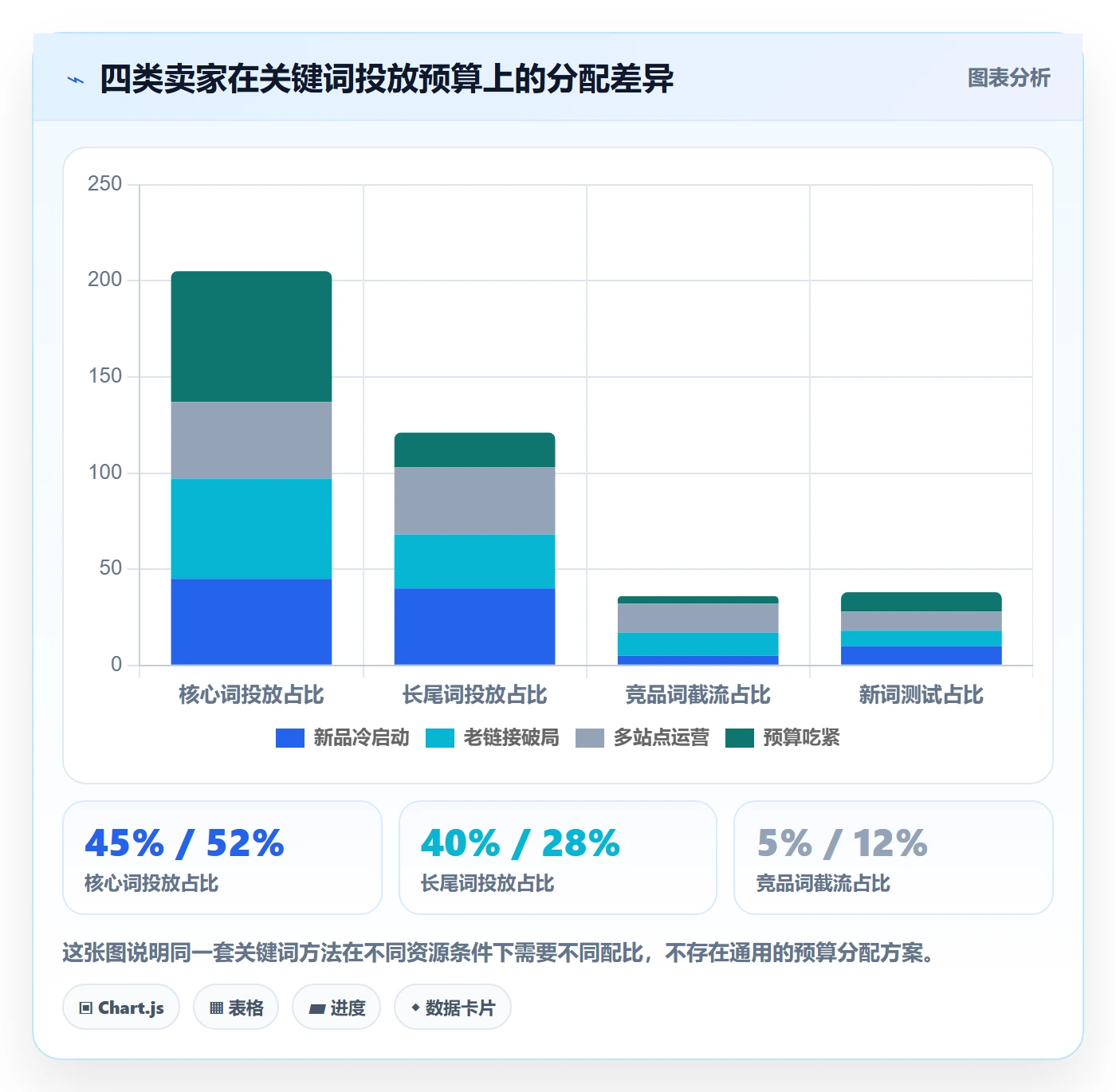Click the cyan segment of the 竞品词截流占比 bar
This screenshot has height=1092, width=1116.
pos(698,644)
